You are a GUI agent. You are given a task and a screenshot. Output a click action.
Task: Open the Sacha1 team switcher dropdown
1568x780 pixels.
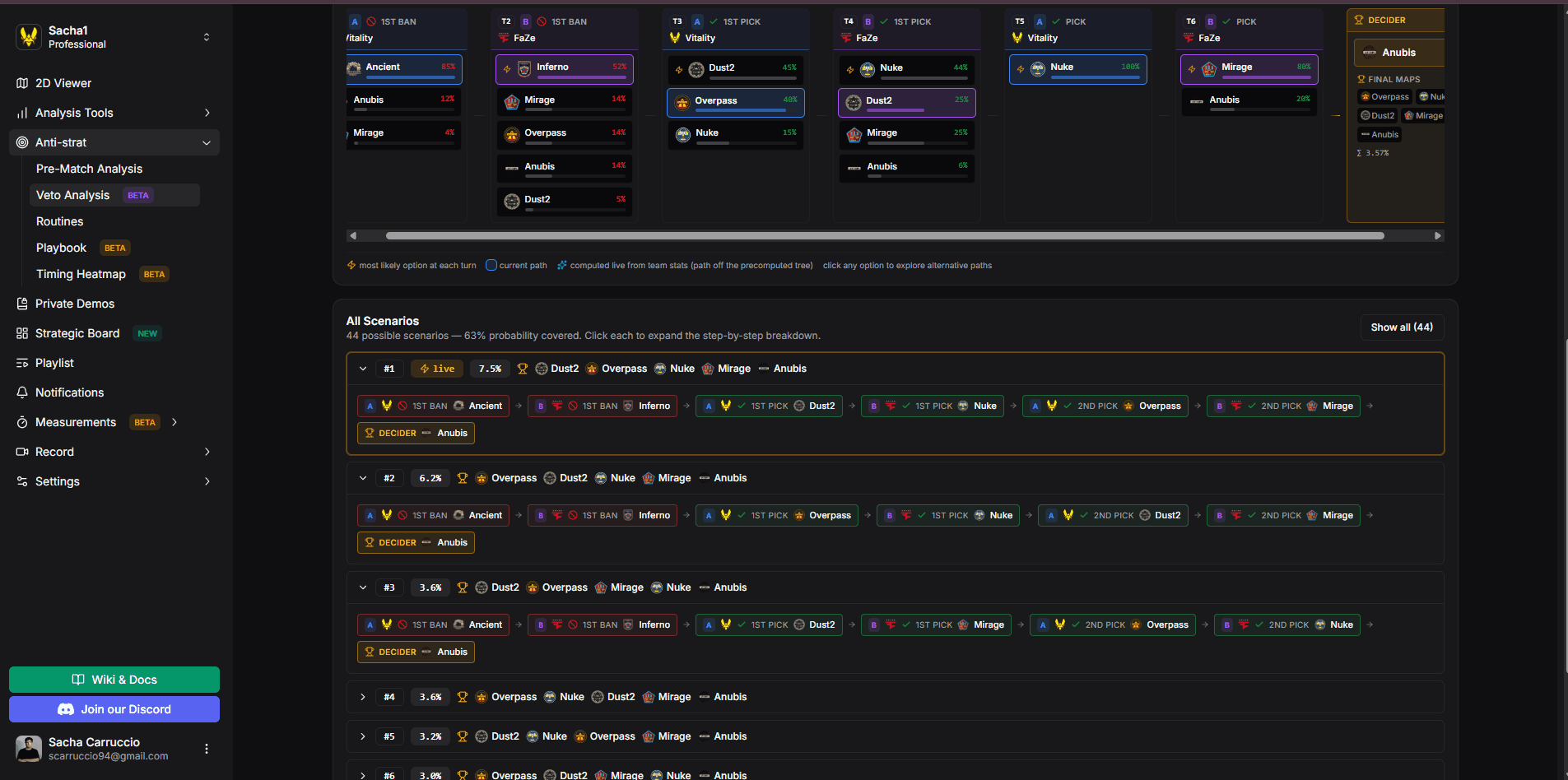pyautogui.click(x=206, y=37)
